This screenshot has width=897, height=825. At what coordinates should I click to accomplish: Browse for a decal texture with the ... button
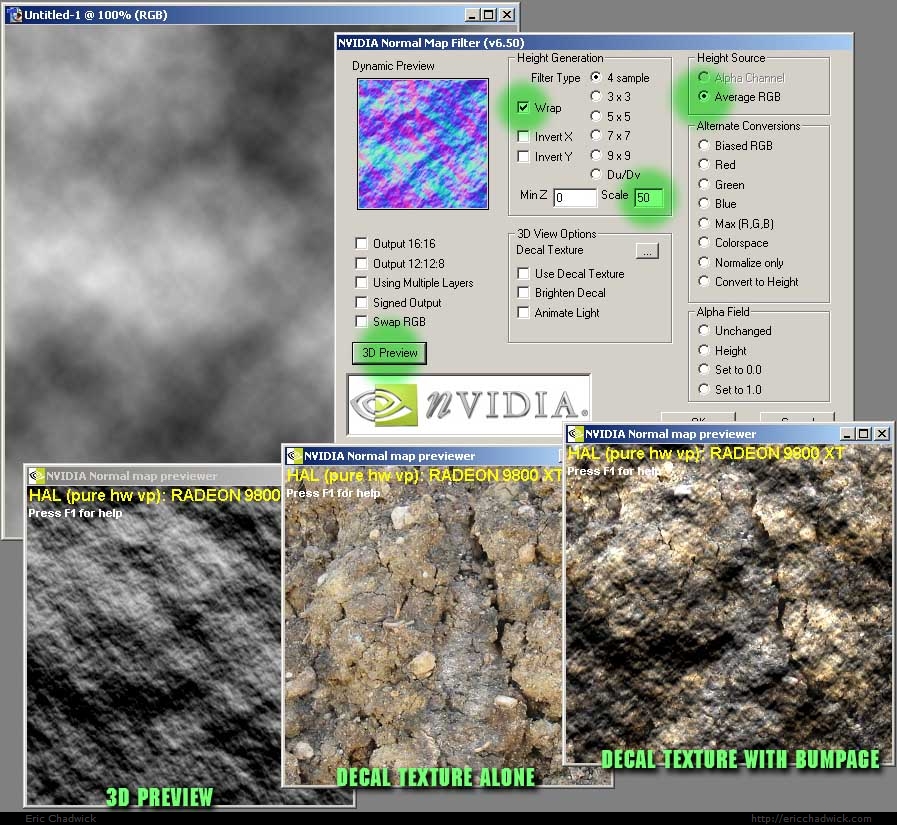647,251
